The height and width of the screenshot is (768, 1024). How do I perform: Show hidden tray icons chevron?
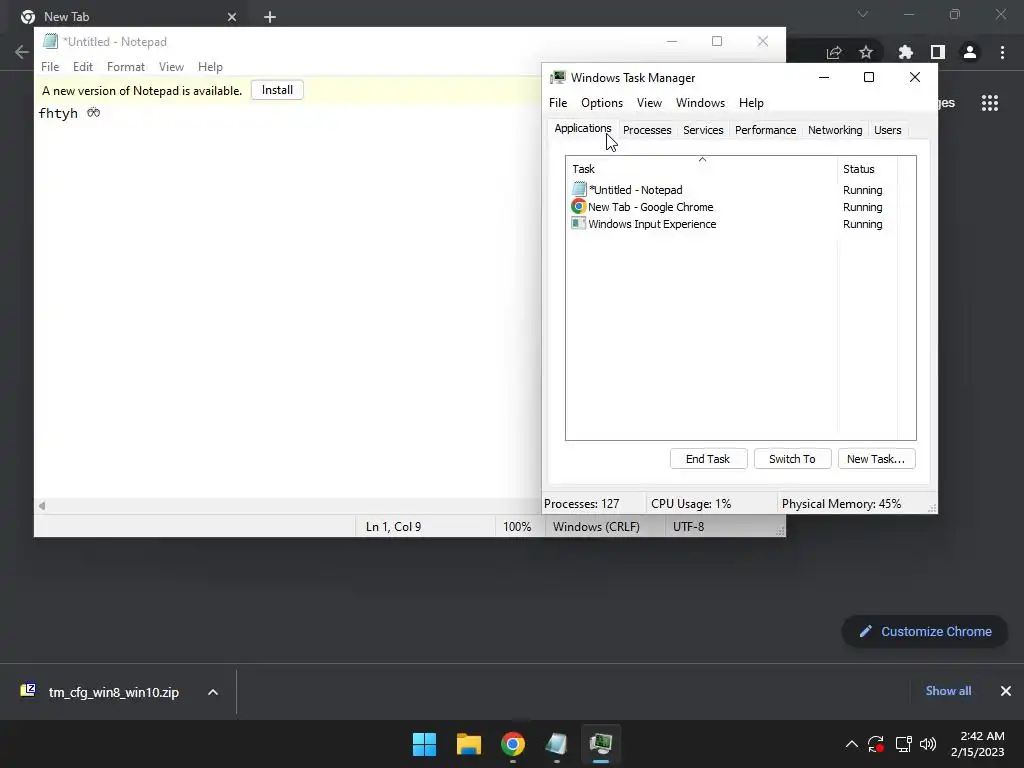852,744
